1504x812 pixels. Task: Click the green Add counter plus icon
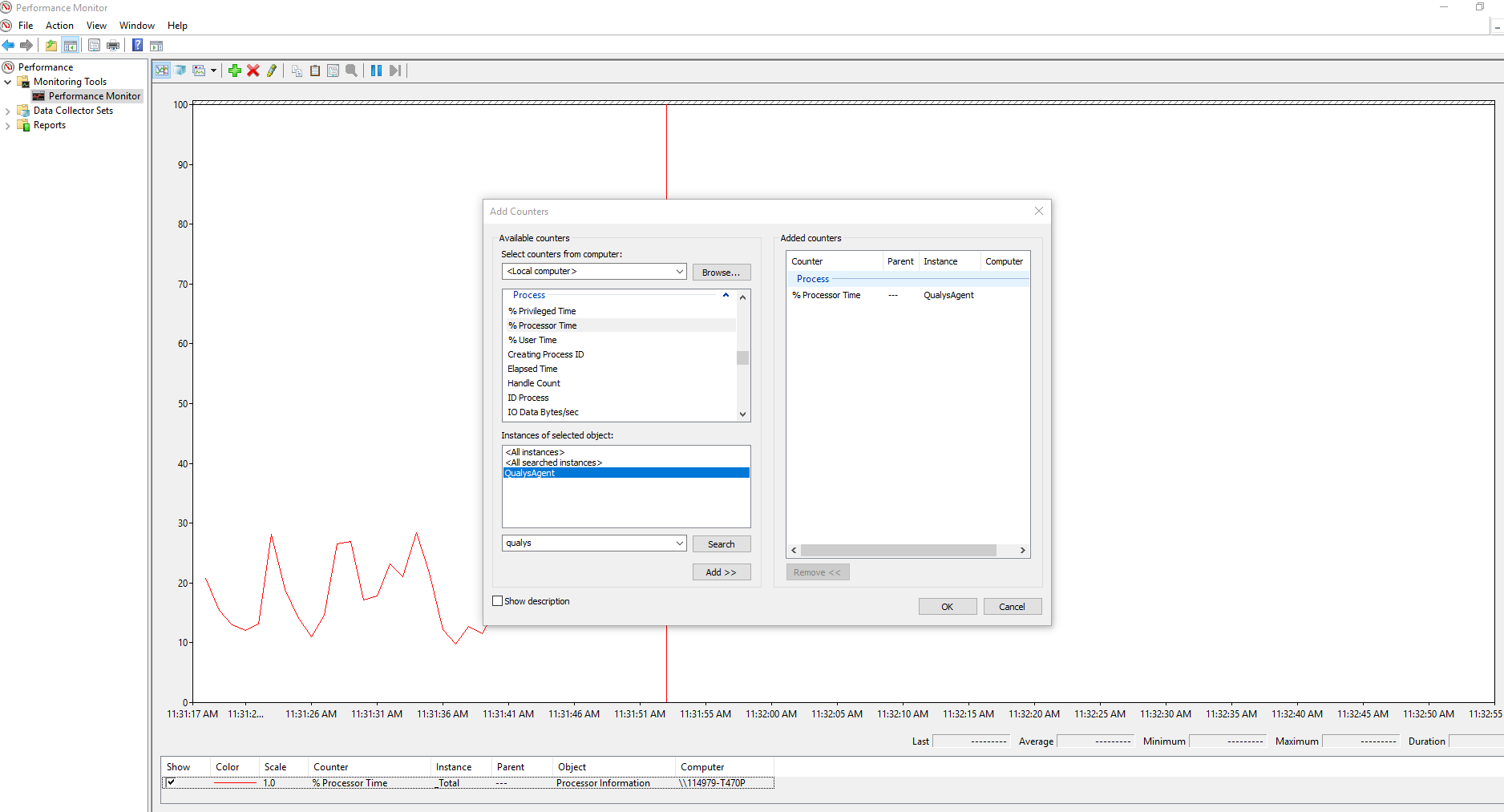click(x=234, y=71)
